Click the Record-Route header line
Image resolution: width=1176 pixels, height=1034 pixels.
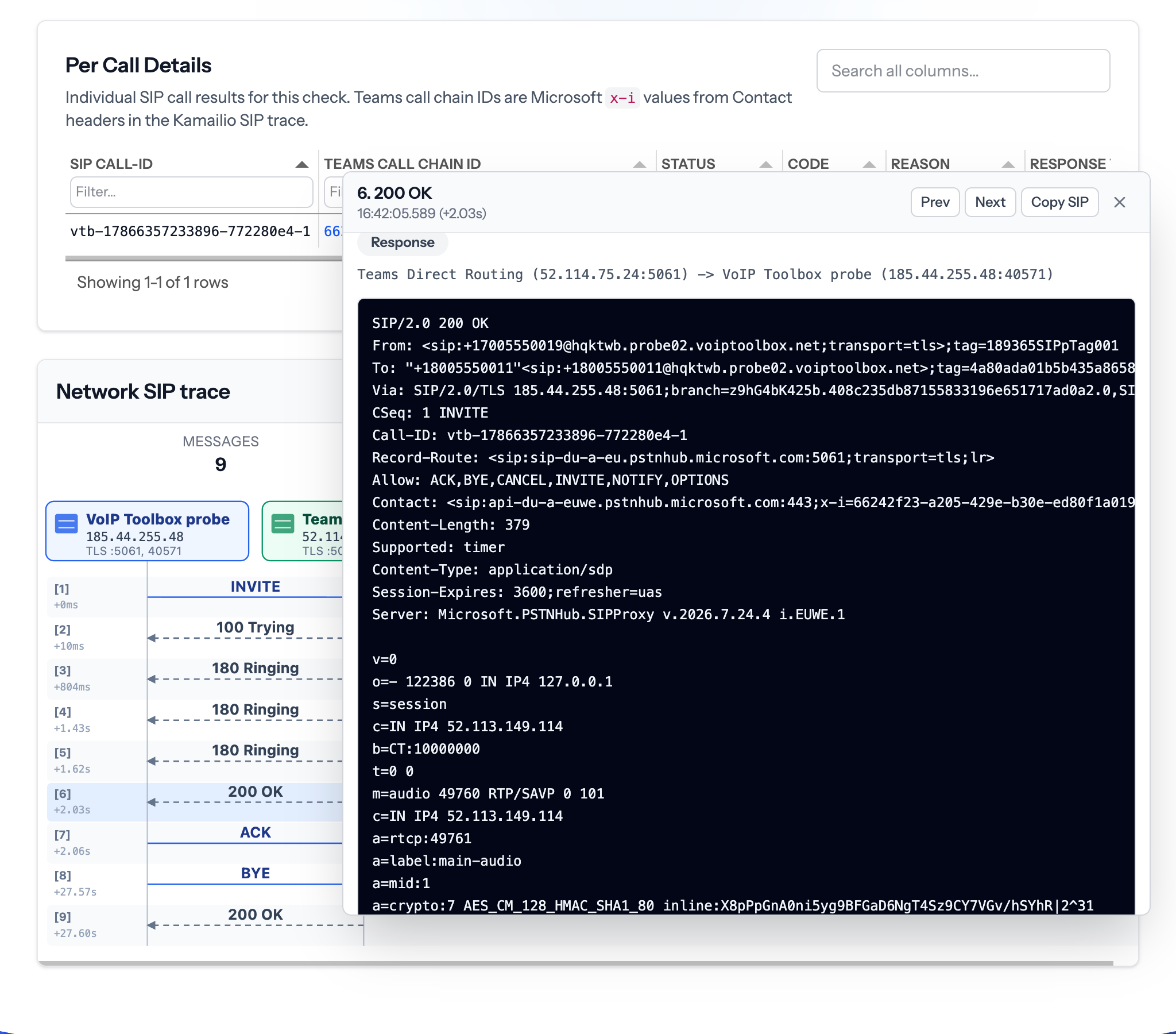tap(683, 458)
